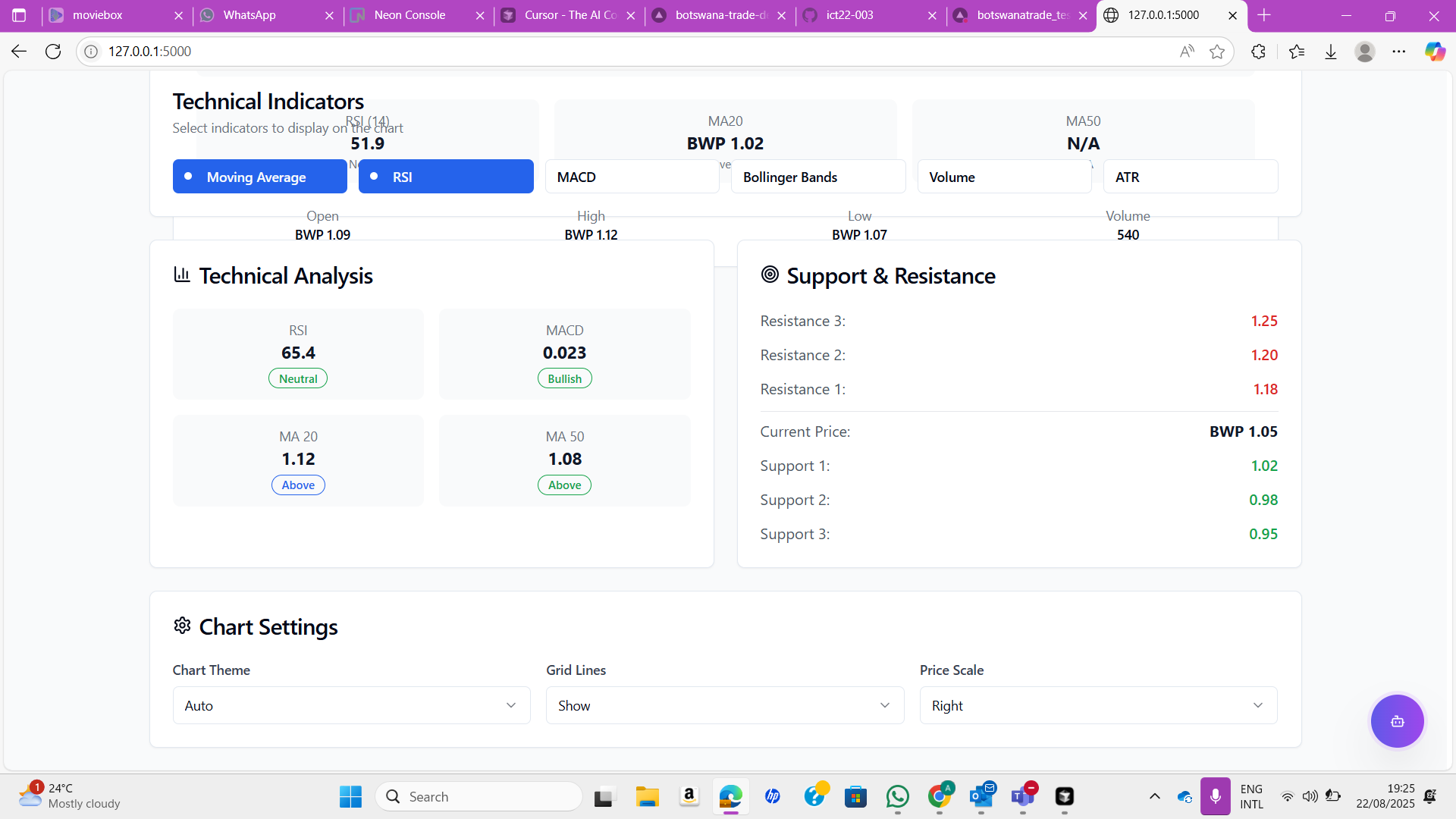Open the Grid Lines dropdown

724,705
